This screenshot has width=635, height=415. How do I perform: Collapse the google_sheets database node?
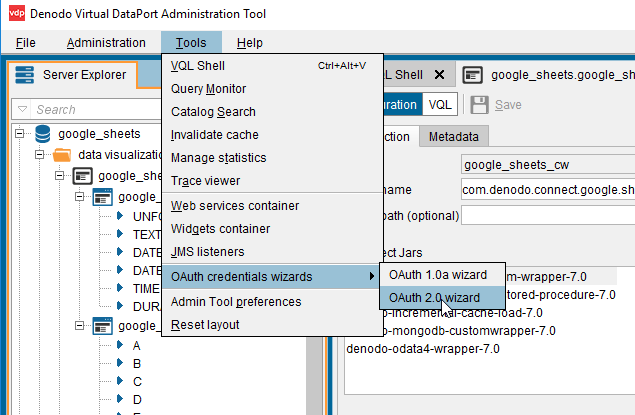click(19, 134)
